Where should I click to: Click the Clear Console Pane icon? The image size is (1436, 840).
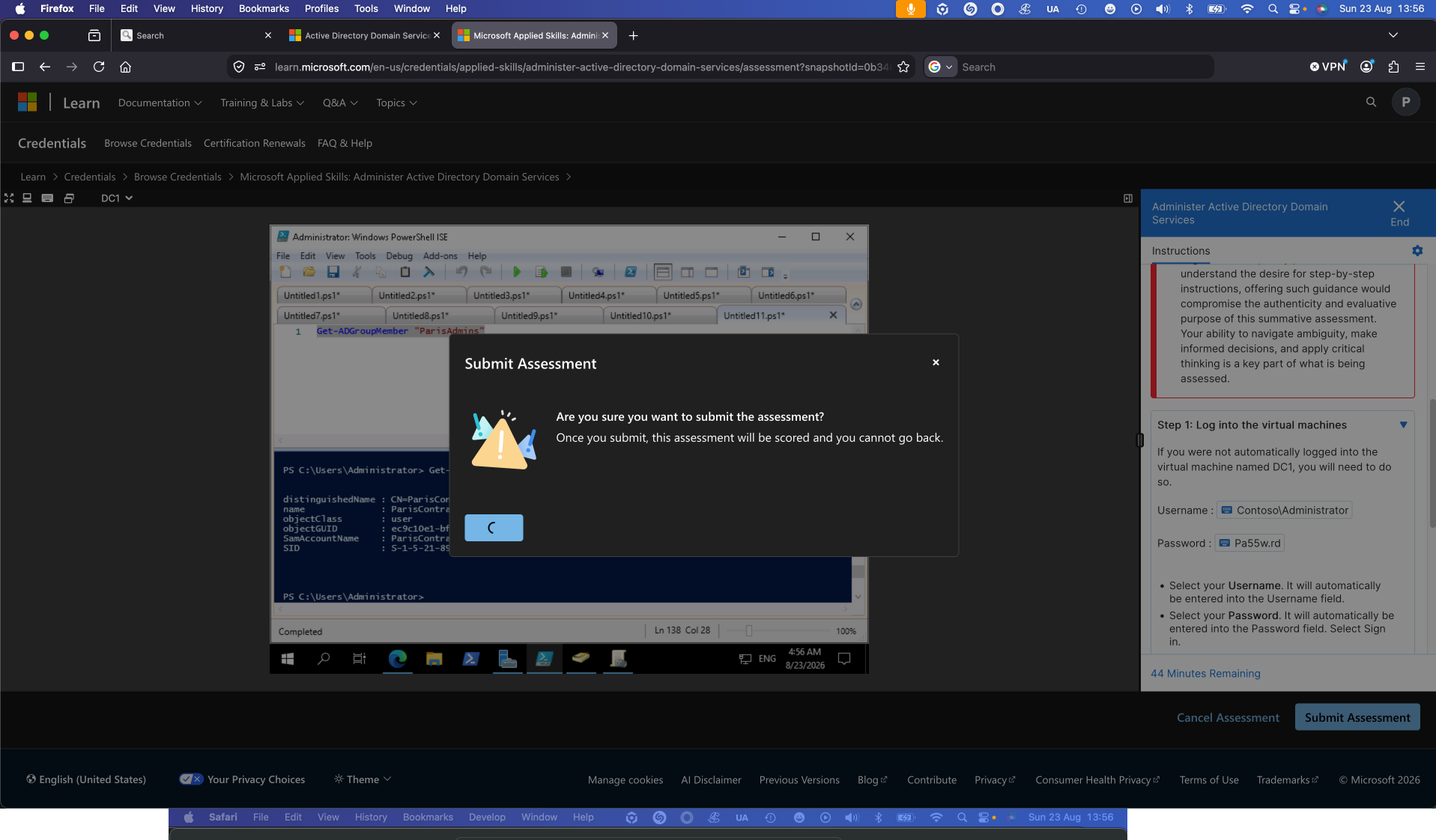(429, 273)
